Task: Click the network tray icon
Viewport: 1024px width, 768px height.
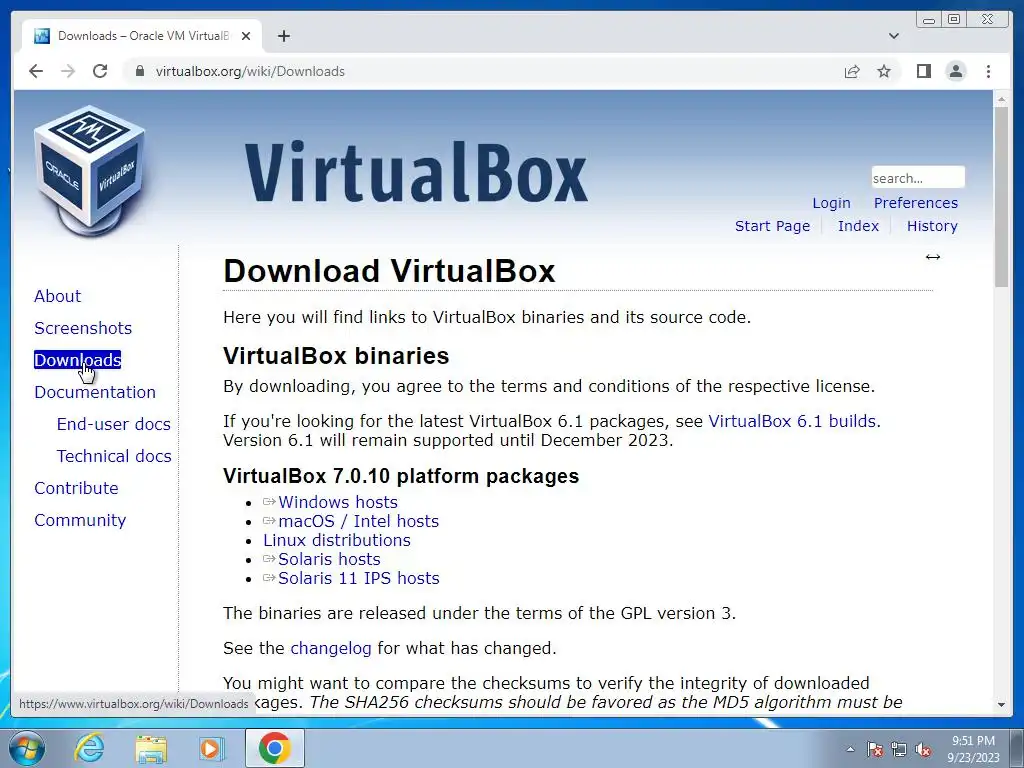Action: [899, 749]
